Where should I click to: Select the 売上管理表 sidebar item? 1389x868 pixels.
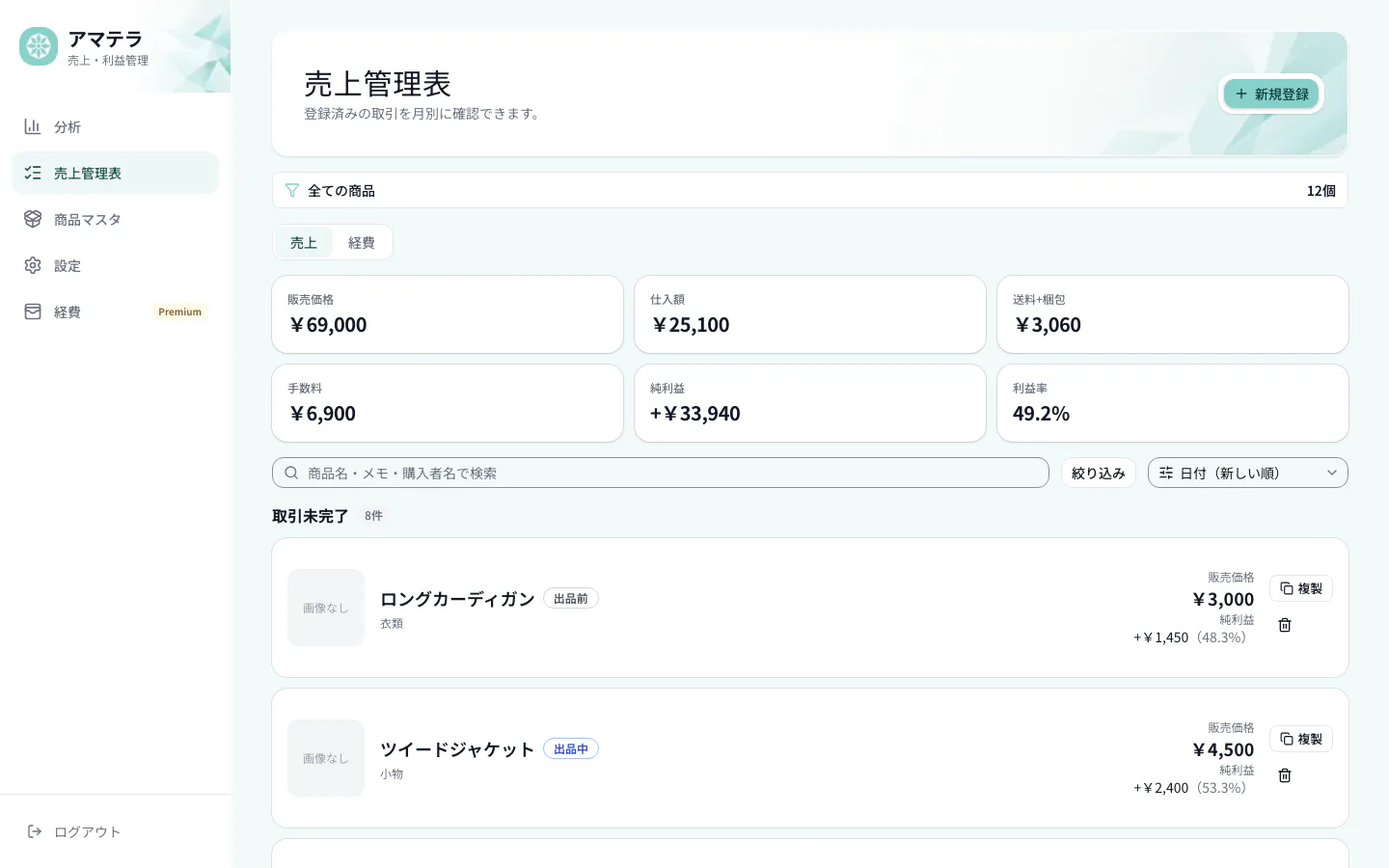pos(115,173)
